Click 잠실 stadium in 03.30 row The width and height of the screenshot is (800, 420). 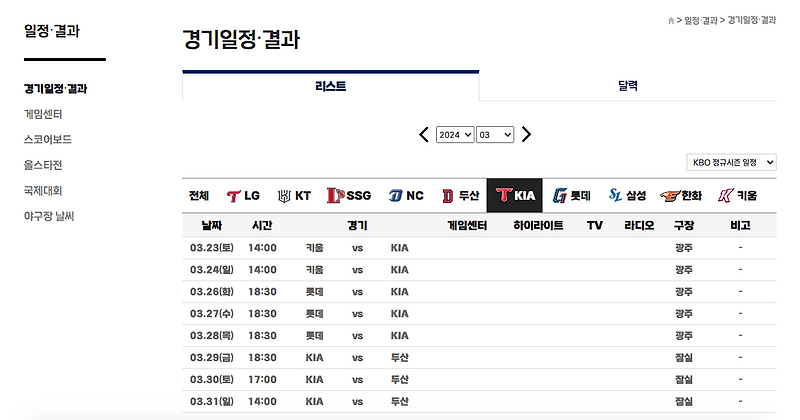(x=684, y=380)
